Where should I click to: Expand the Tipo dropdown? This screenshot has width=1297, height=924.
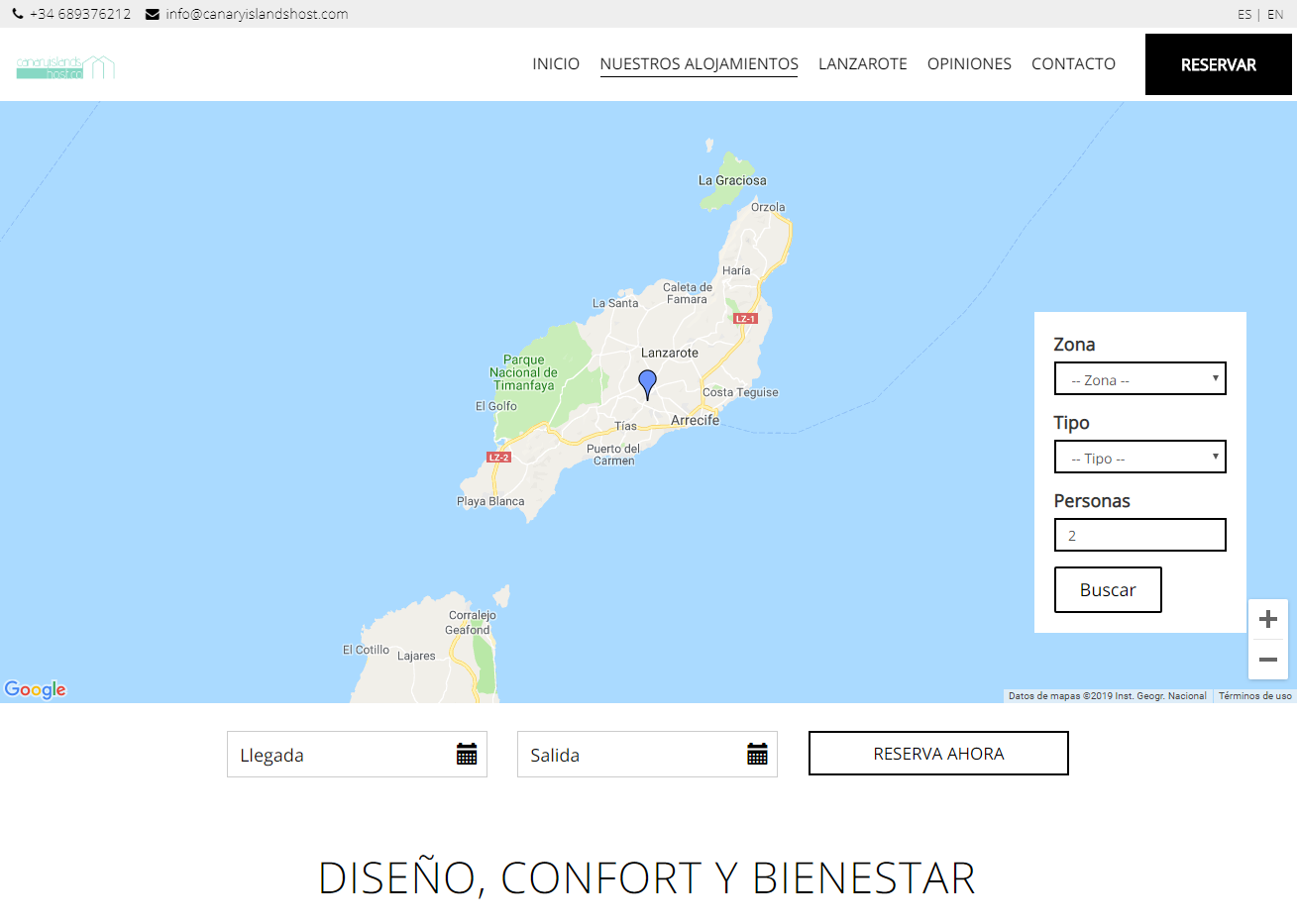[x=1139, y=457]
